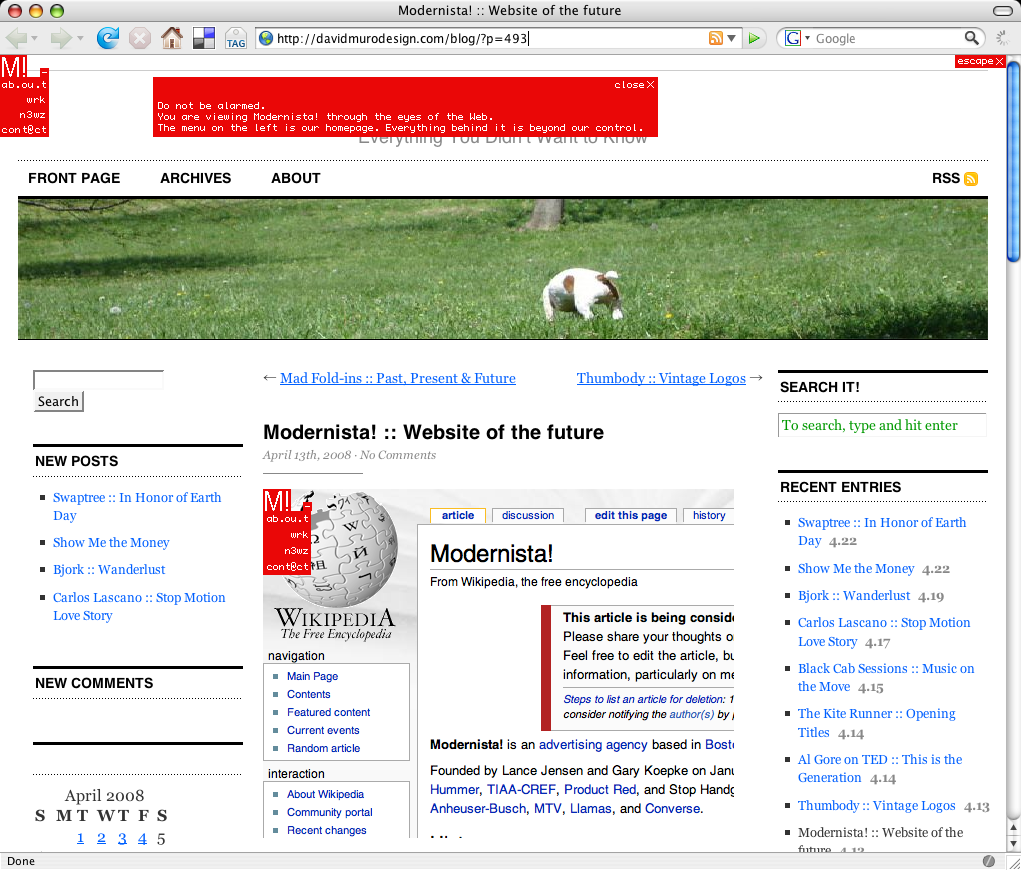This screenshot has height=870, width=1021.
Task: Close the red 'Do not be alarmed' banner
Action: click(635, 85)
